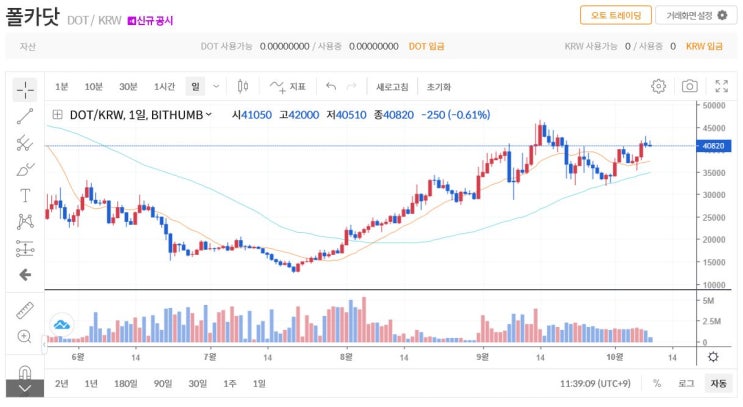
Task: Toggle the 자동 auto scale
Action: [718, 383]
